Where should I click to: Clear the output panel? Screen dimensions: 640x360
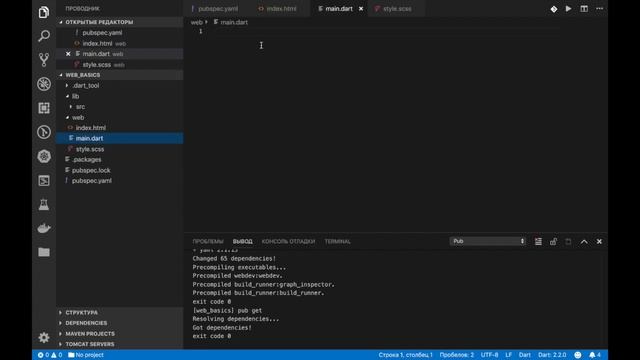coord(538,242)
